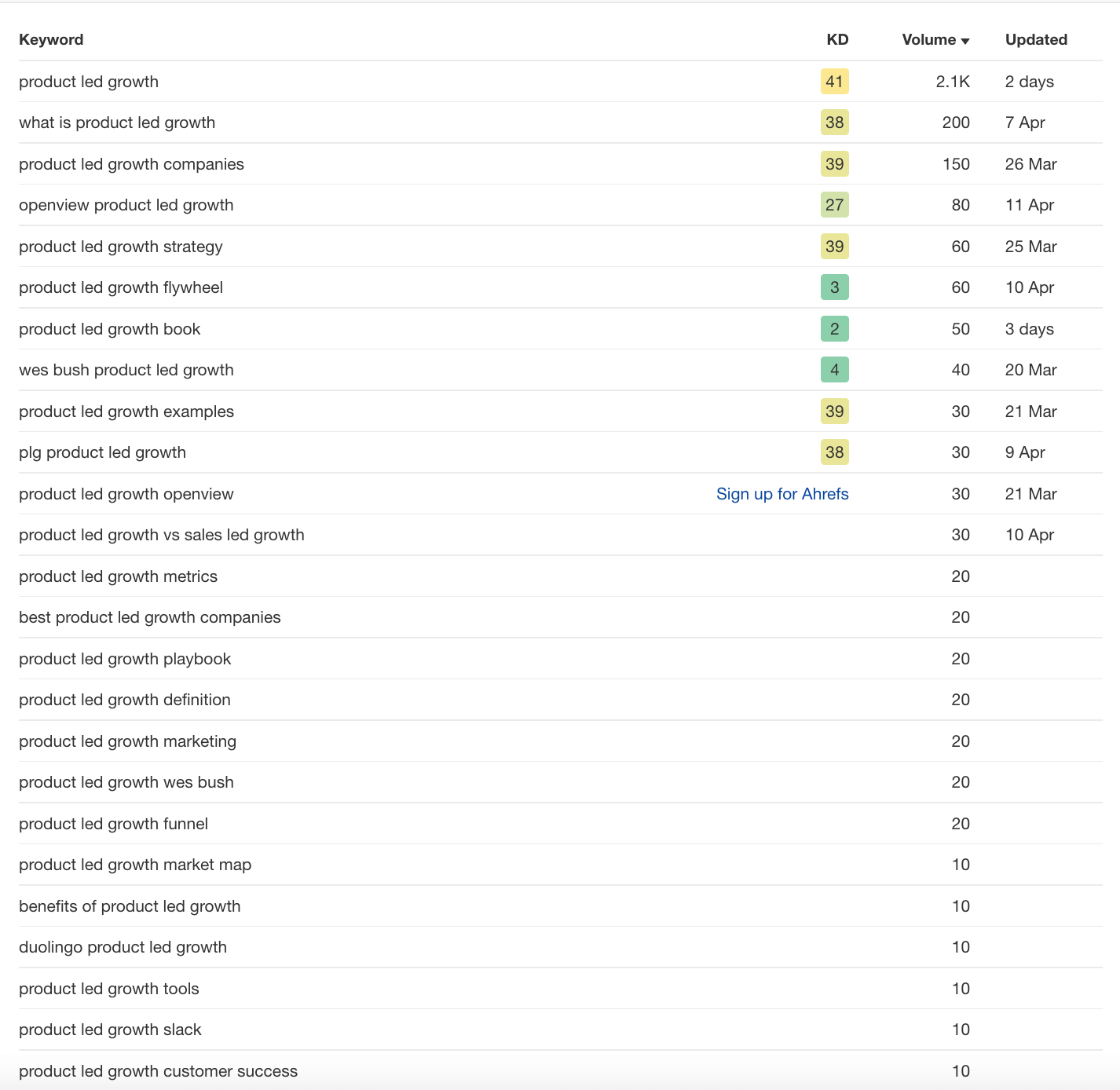Select keyword 'plg product led growth'
This screenshot has width=1120, height=1090.
click(x=103, y=452)
